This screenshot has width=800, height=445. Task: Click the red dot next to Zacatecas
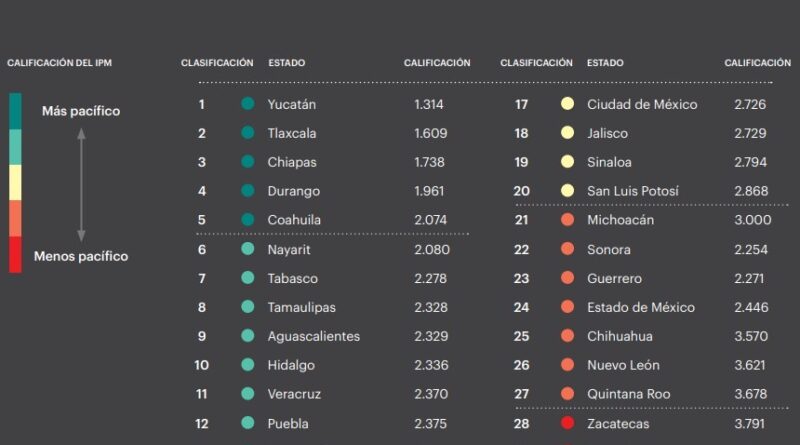coord(567,423)
